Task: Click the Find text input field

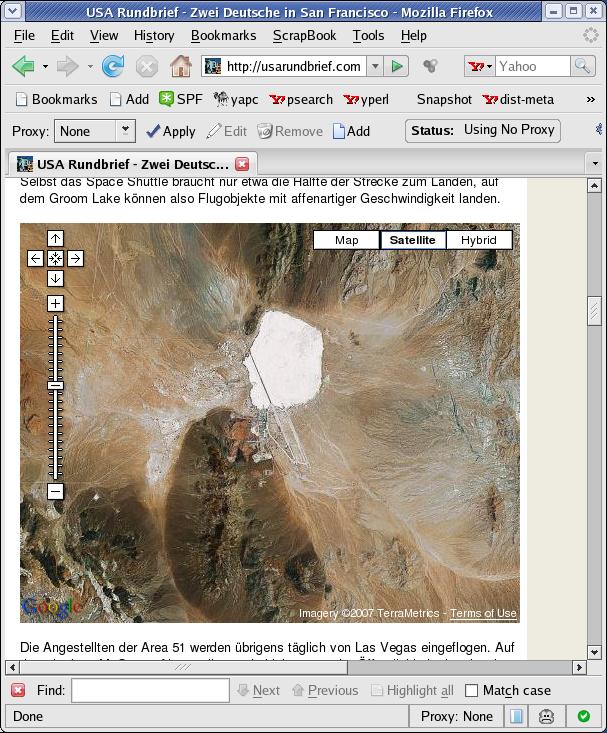Action: [150, 690]
